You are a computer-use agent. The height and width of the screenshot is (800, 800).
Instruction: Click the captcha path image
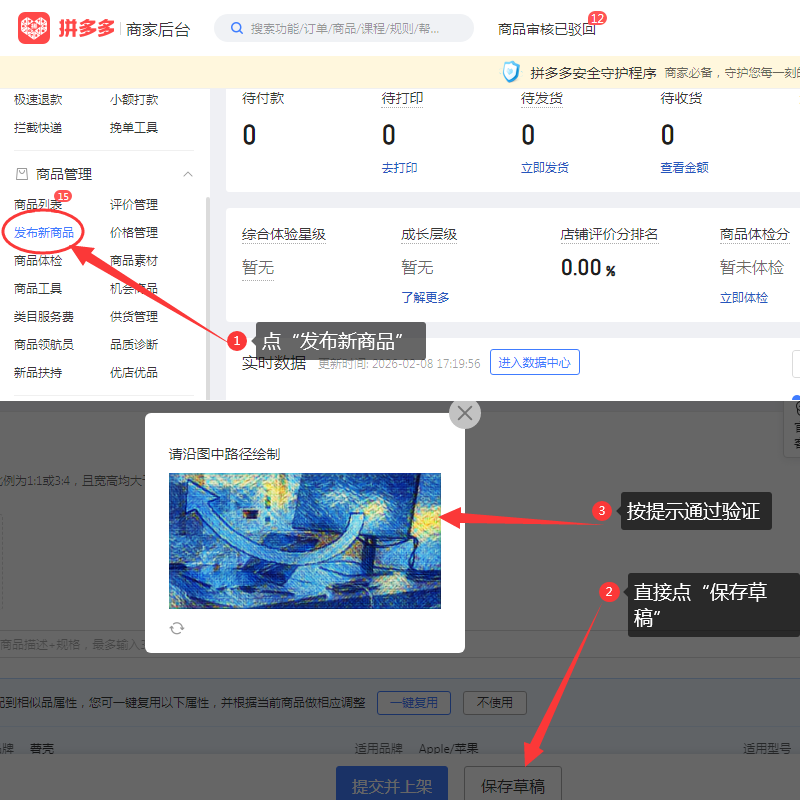pos(304,540)
